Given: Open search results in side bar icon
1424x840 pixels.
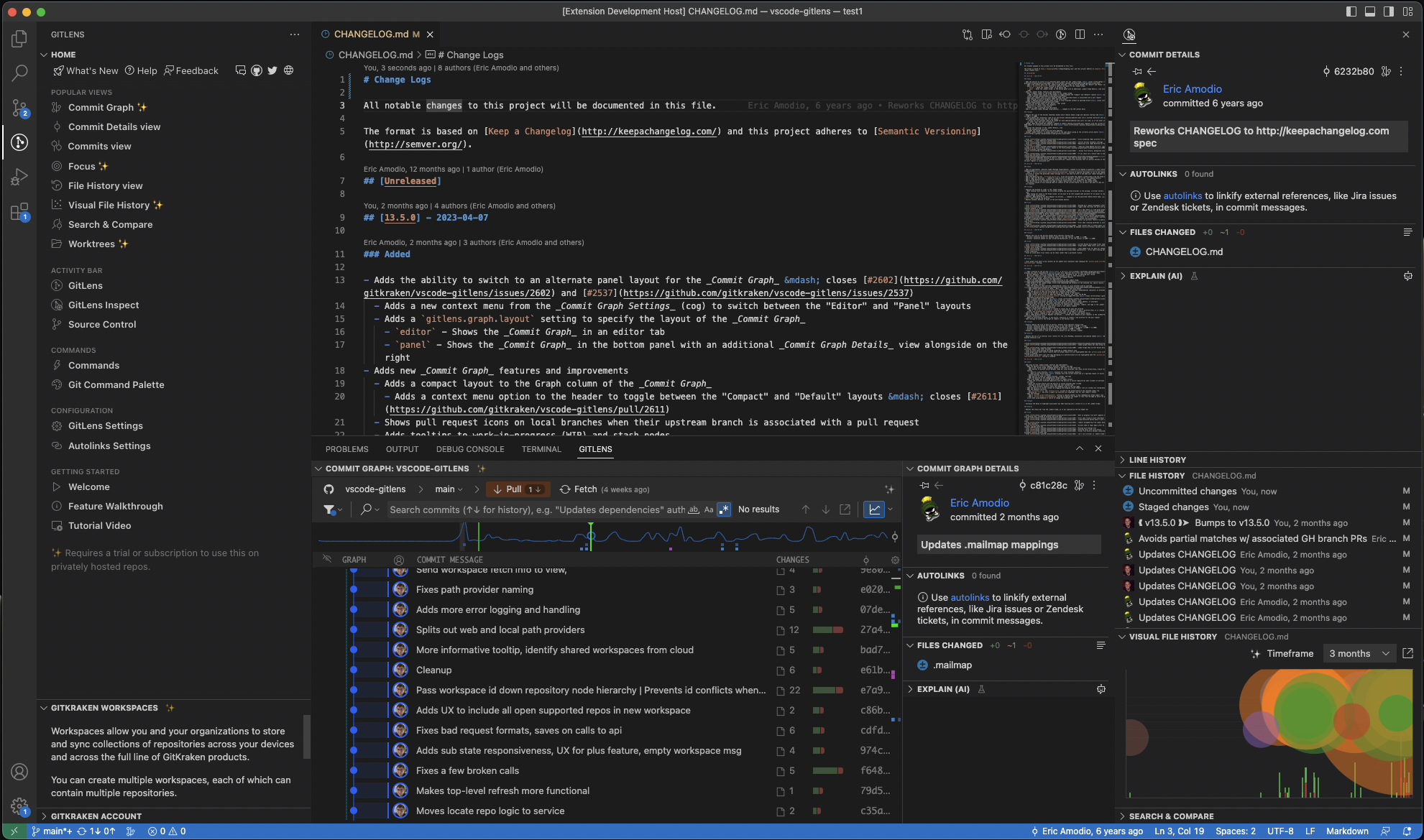Looking at the screenshot, I should 845,509.
